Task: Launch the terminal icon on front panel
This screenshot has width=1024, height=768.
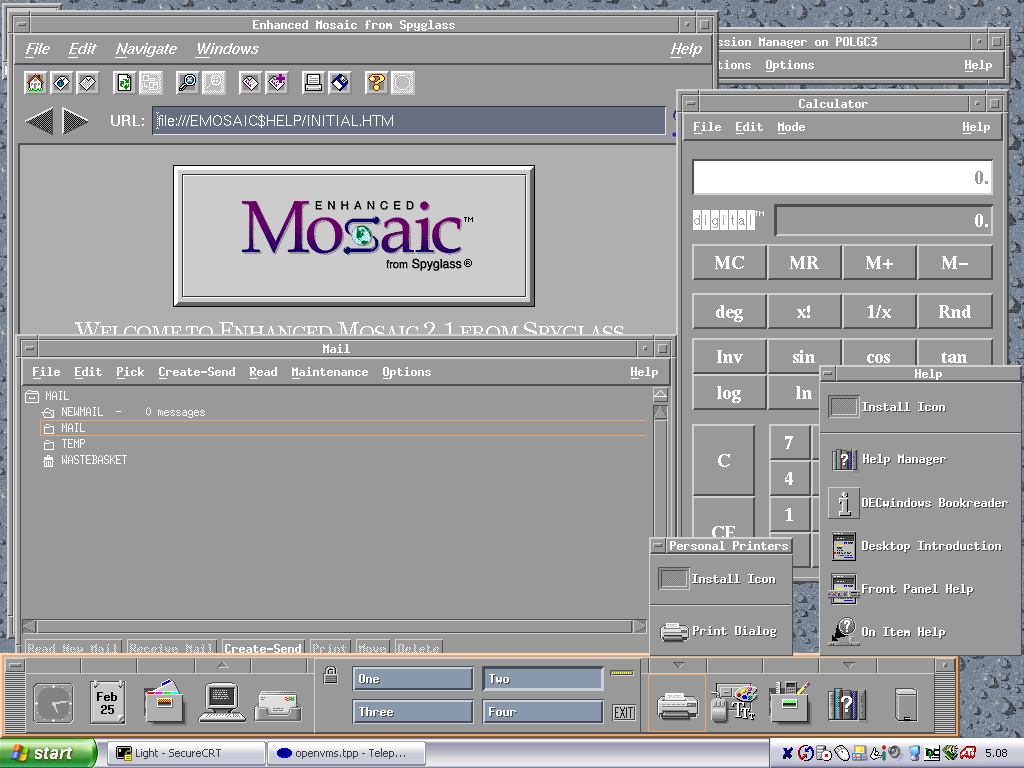Action: click(x=222, y=702)
